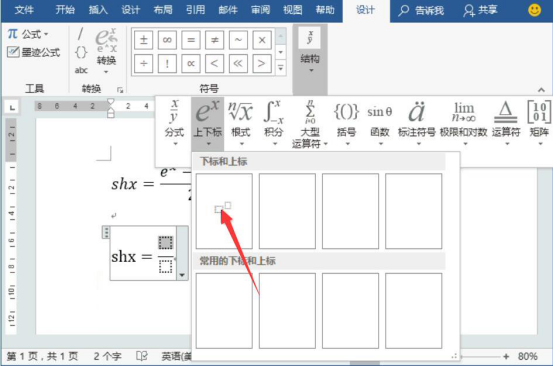
Task: Open the 矩阵 matrix menu
Action: (x=539, y=122)
